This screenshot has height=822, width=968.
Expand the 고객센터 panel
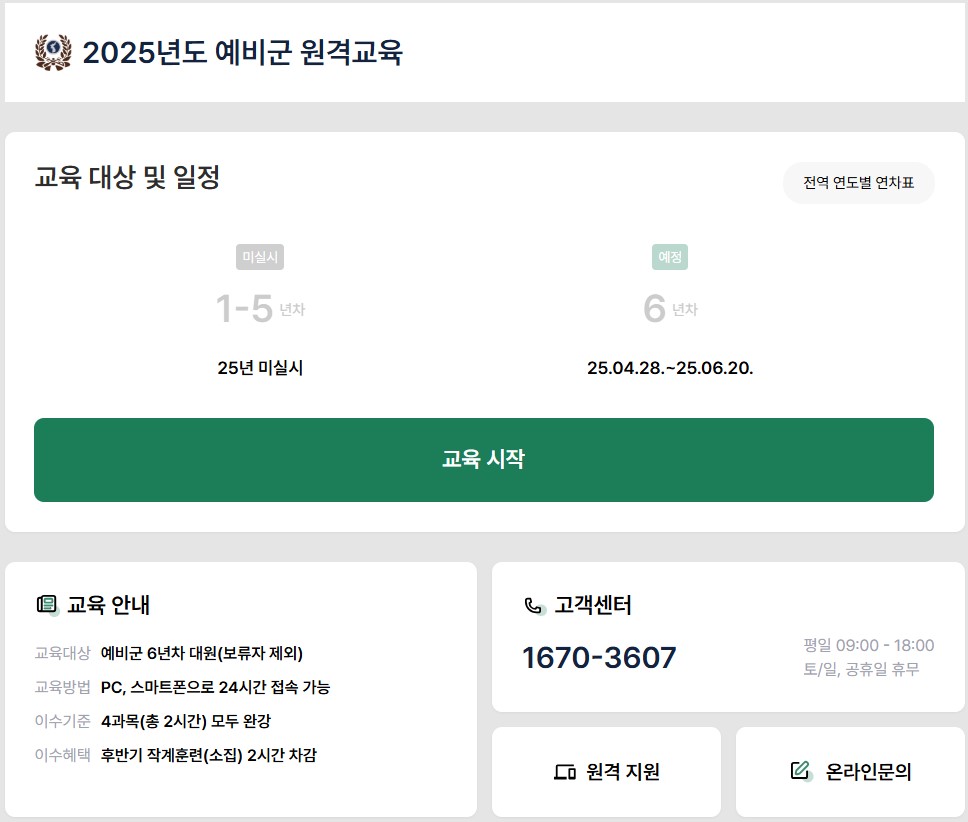coord(580,606)
